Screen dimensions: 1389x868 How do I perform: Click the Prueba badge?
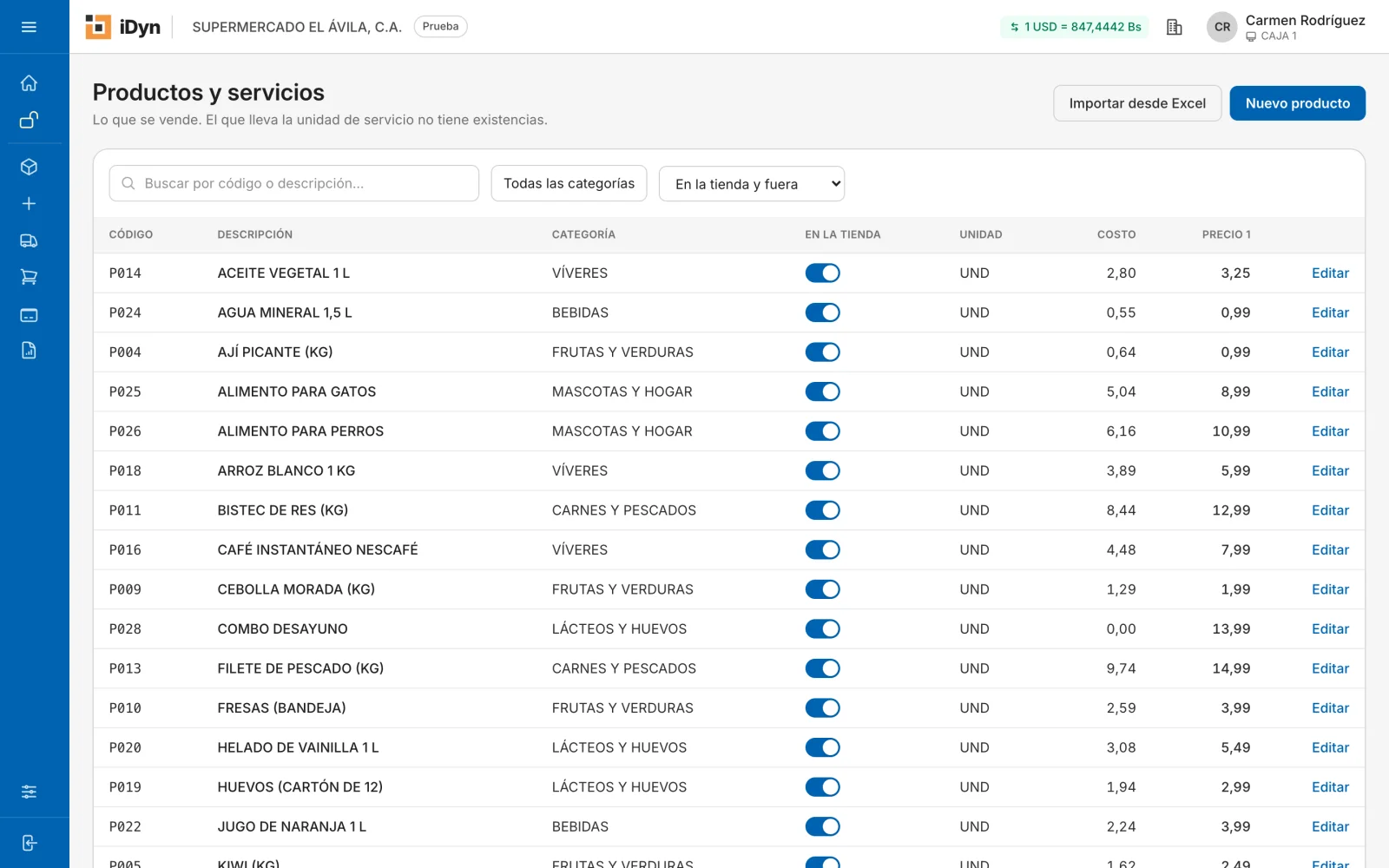440,27
